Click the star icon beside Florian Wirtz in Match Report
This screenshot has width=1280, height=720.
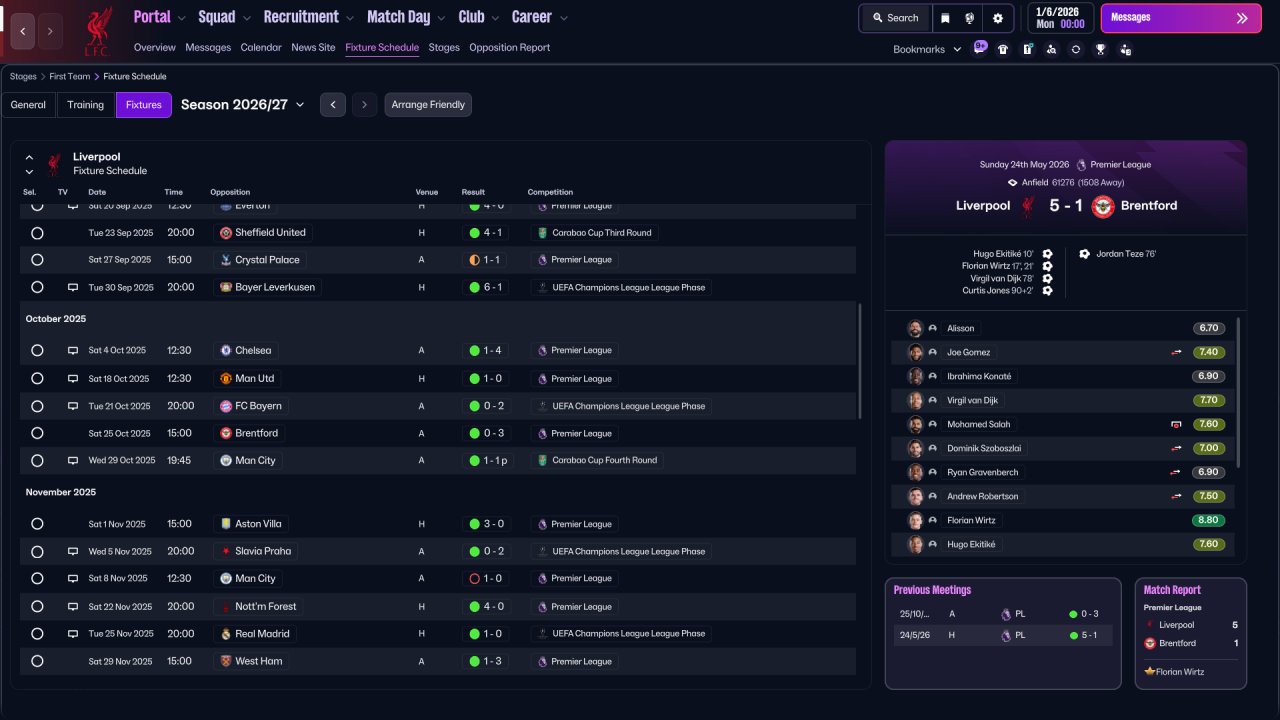tap(1150, 672)
